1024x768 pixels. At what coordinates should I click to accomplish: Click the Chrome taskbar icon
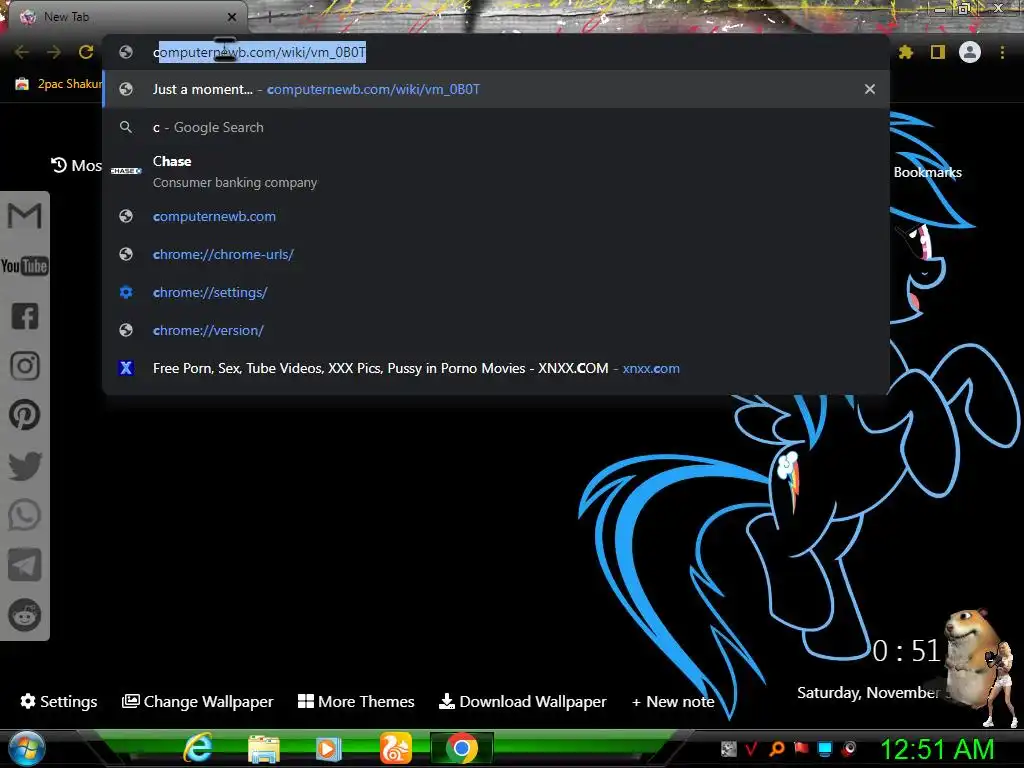(462, 748)
